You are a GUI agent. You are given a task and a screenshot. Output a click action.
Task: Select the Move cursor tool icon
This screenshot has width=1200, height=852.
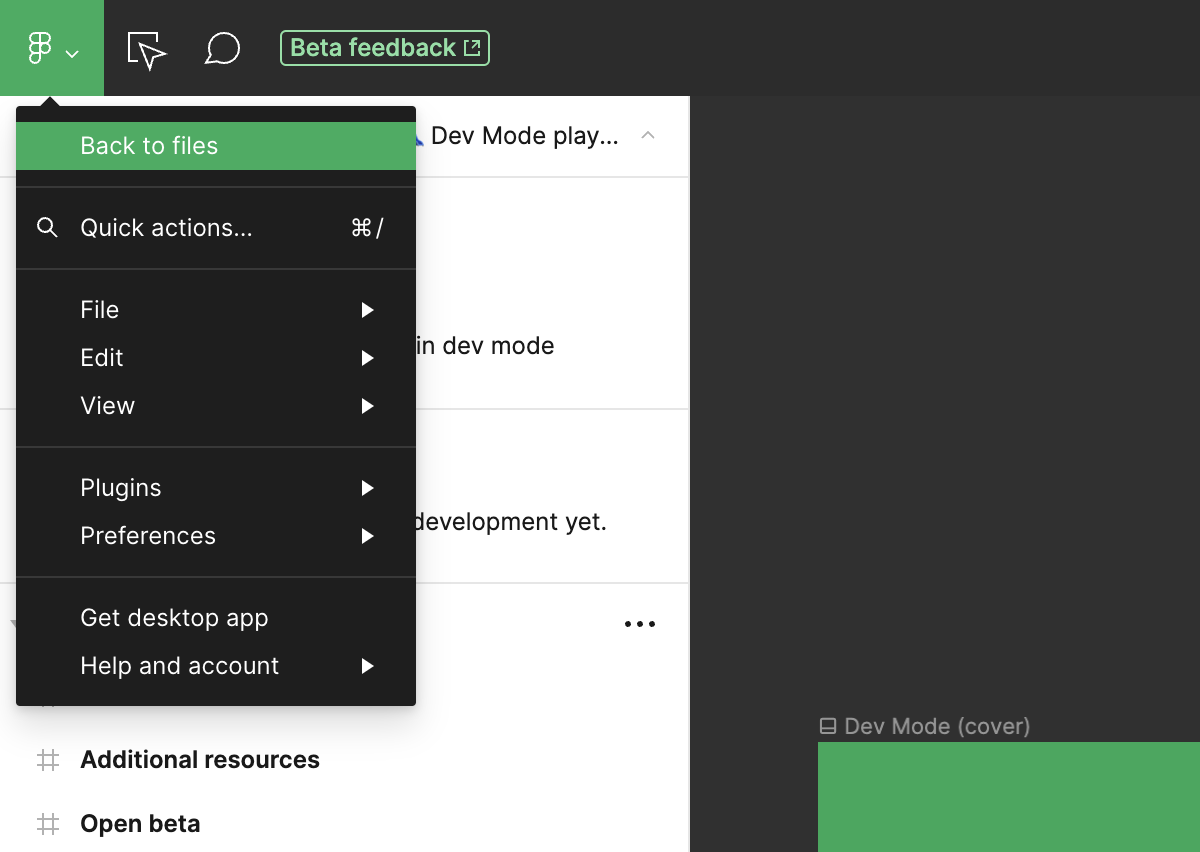146,49
